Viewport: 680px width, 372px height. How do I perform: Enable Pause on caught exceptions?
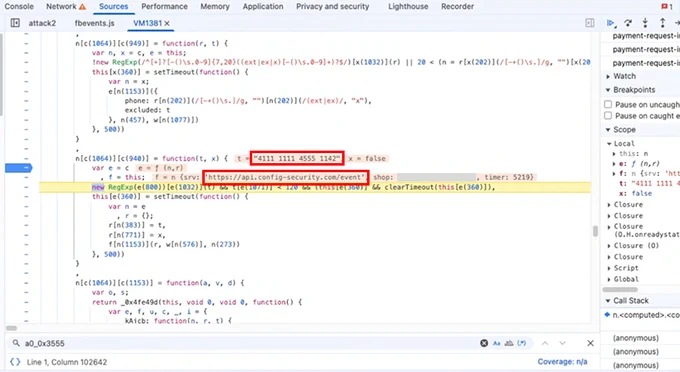[x=608, y=116]
